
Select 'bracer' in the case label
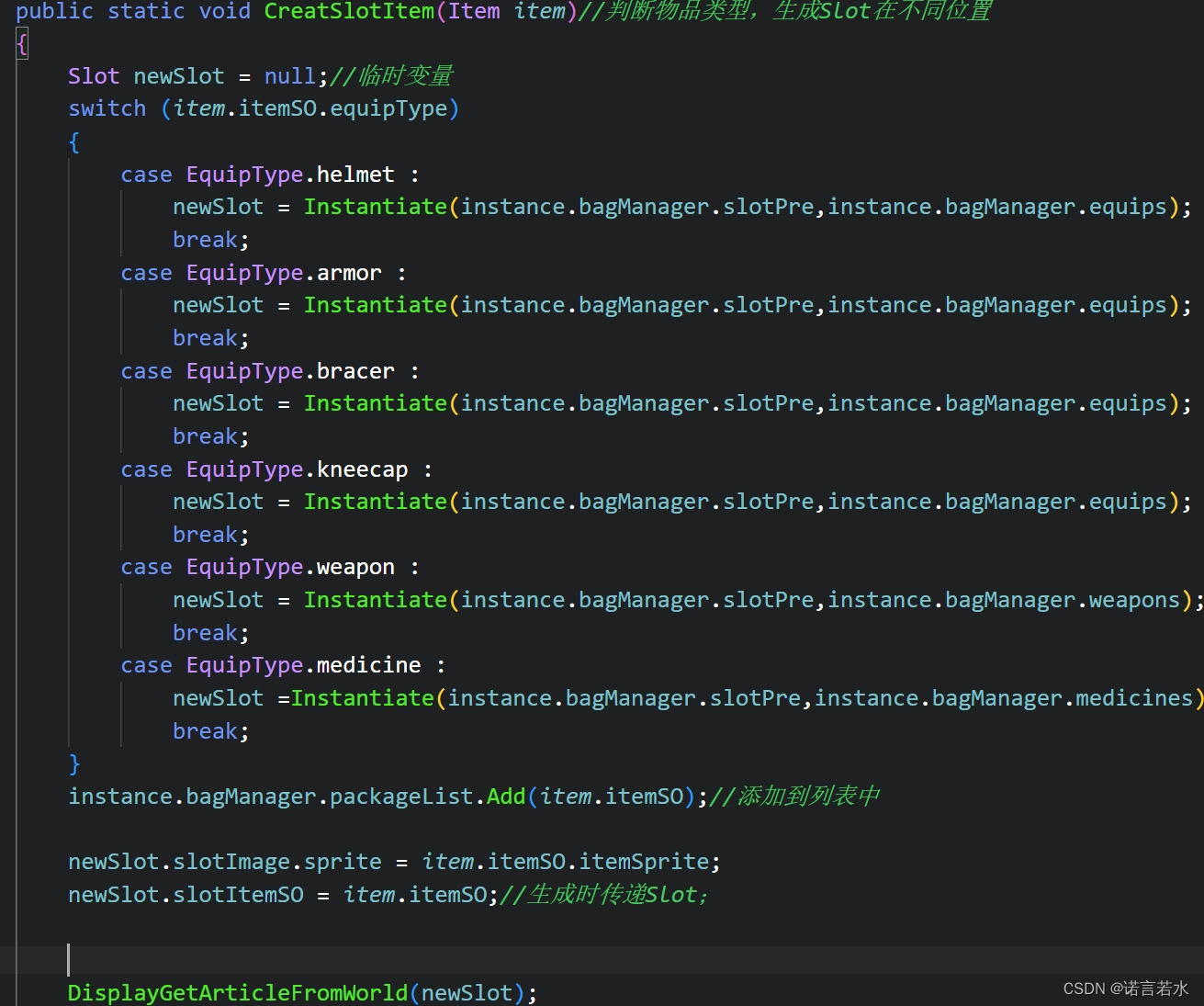355,371
